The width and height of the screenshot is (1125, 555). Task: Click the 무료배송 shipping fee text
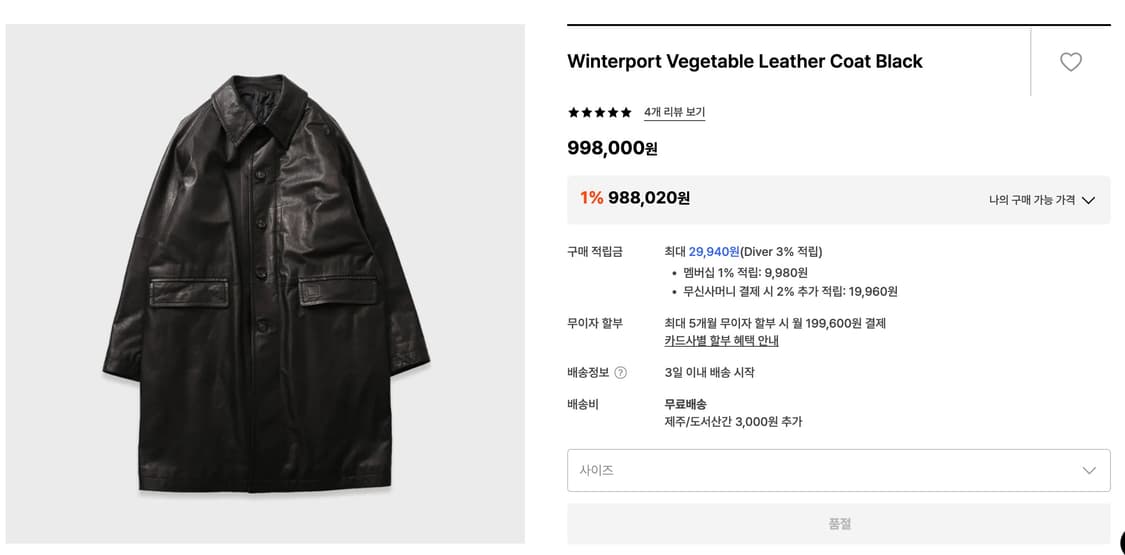coord(685,404)
